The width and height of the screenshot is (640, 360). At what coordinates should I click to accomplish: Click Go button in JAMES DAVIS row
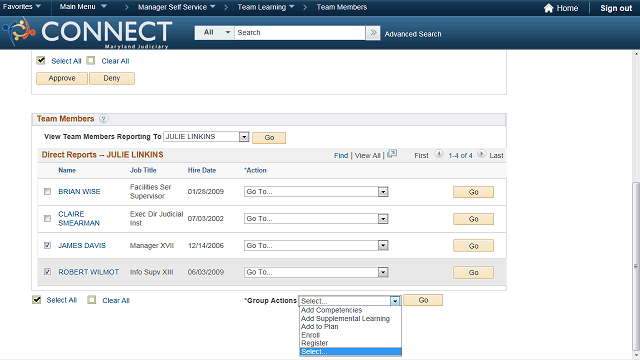tap(473, 246)
